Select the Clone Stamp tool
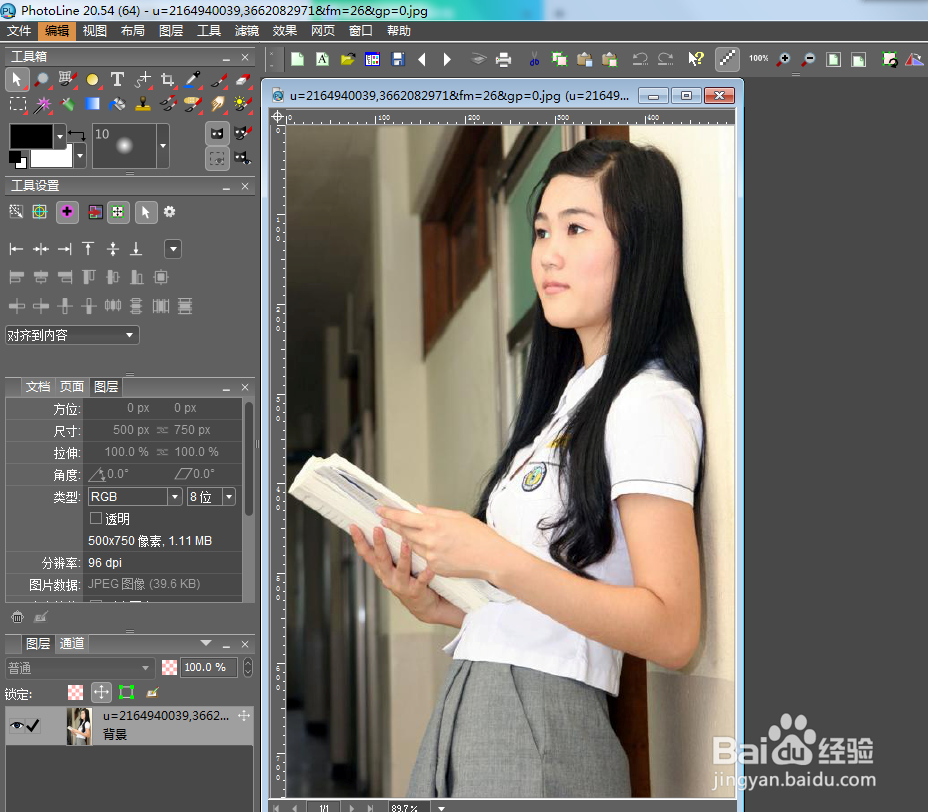This screenshot has height=812, width=928. click(143, 105)
